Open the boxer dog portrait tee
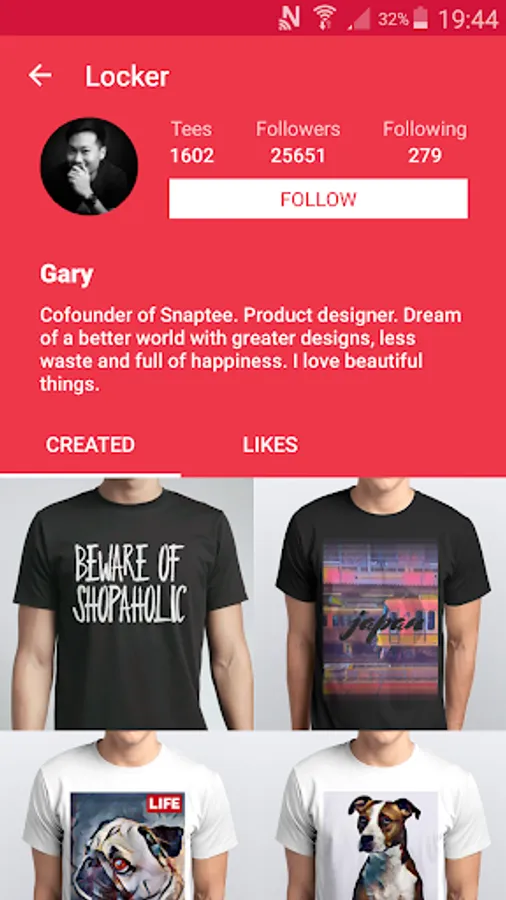Image resolution: width=506 pixels, height=900 pixels. 380,816
